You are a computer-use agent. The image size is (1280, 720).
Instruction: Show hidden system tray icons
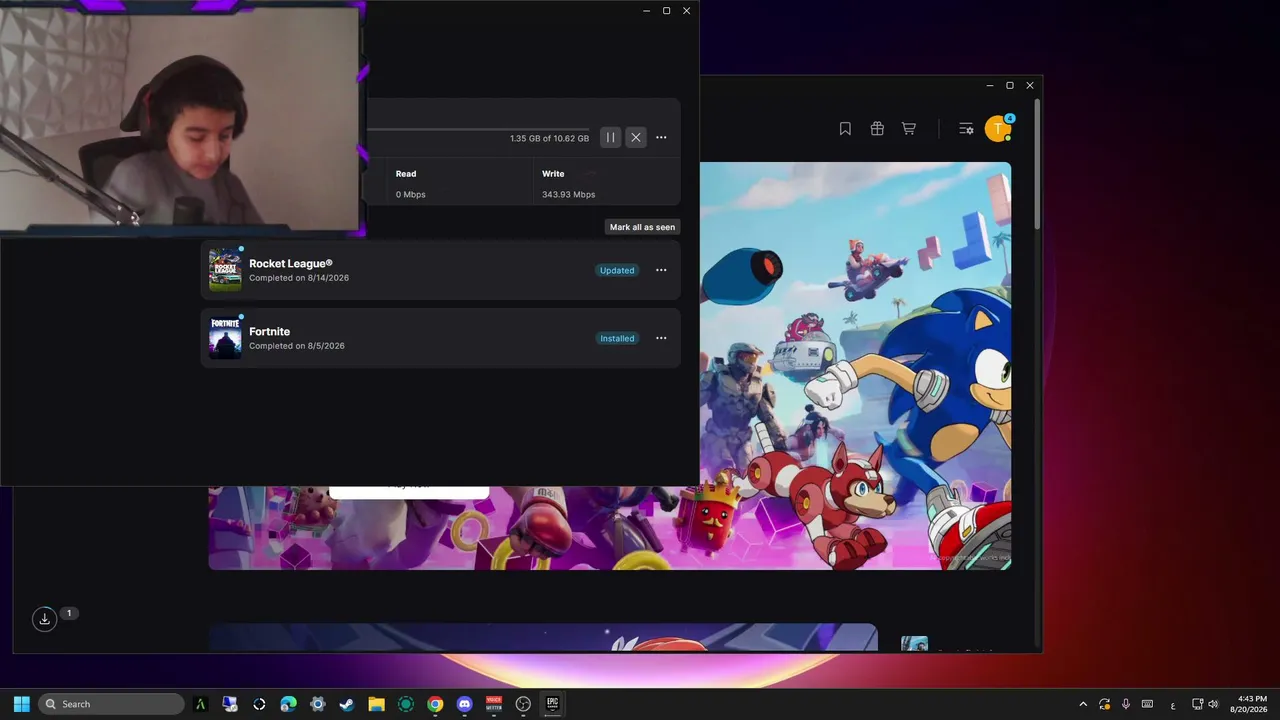(1083, 704)
